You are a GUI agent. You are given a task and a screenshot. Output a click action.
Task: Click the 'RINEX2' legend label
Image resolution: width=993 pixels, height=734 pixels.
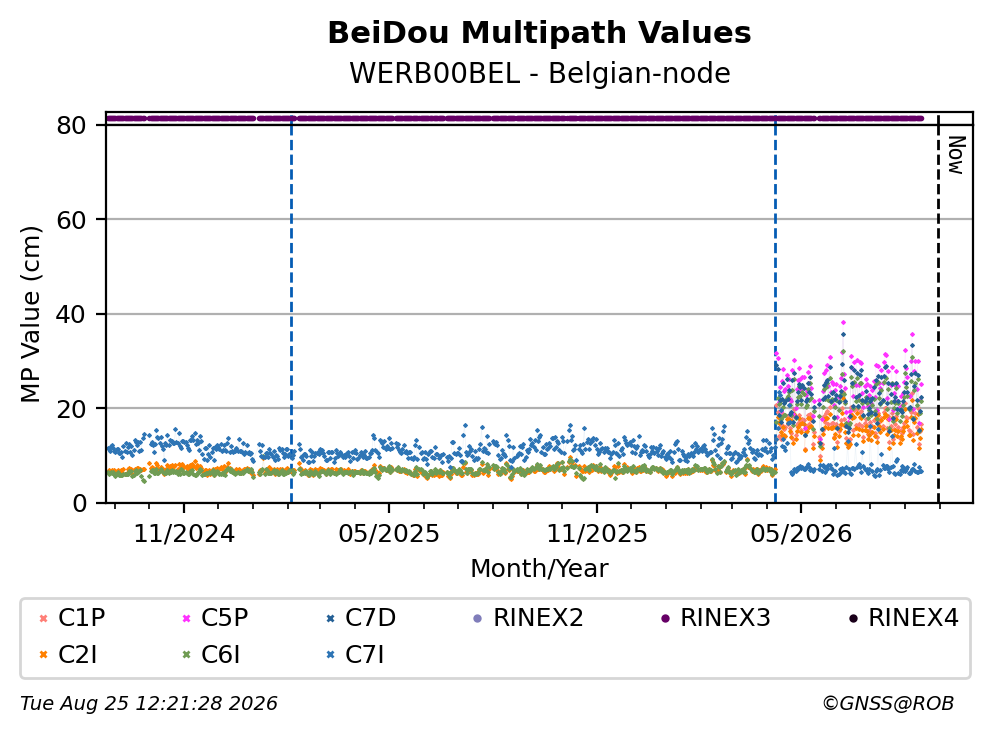(538, 617)
